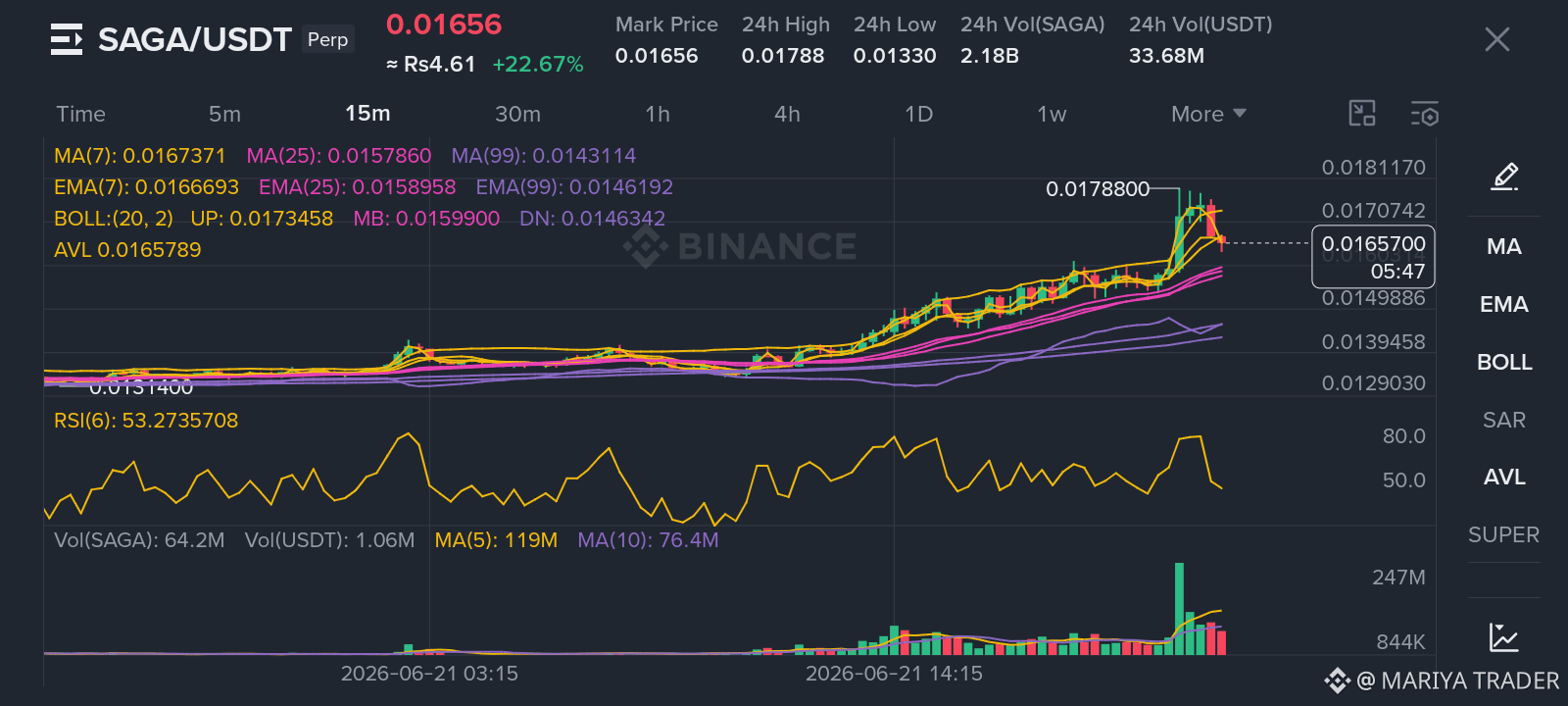Click the Rs4.61 converted price
The height and width of the screenshot is (706, 1568).
point(430,65)
